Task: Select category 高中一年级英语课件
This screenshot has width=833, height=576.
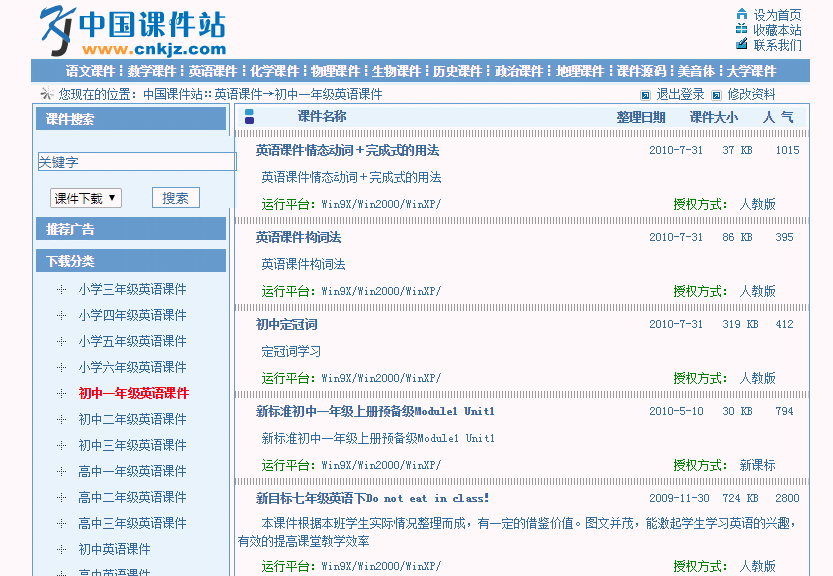Action: coord(132,472)
